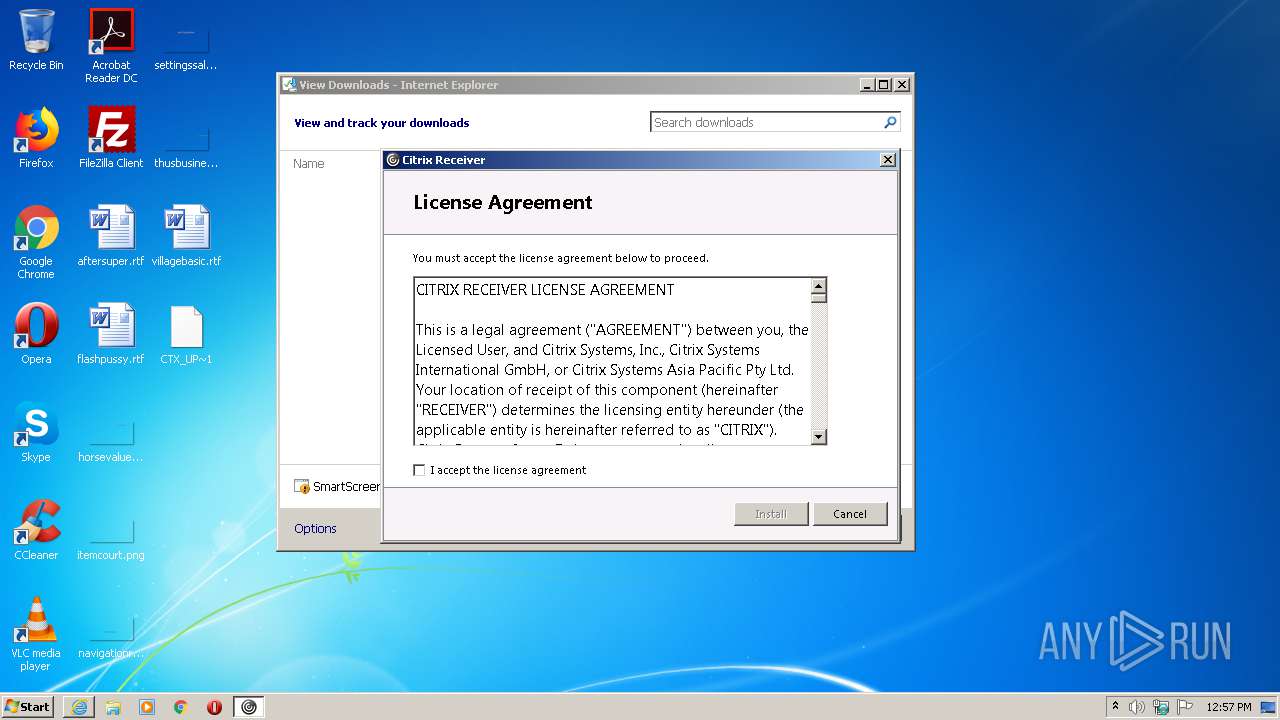
Task: Switch to Citrix Receiver taskbar item
Action: pyautogui.click(x=249, y=707)
